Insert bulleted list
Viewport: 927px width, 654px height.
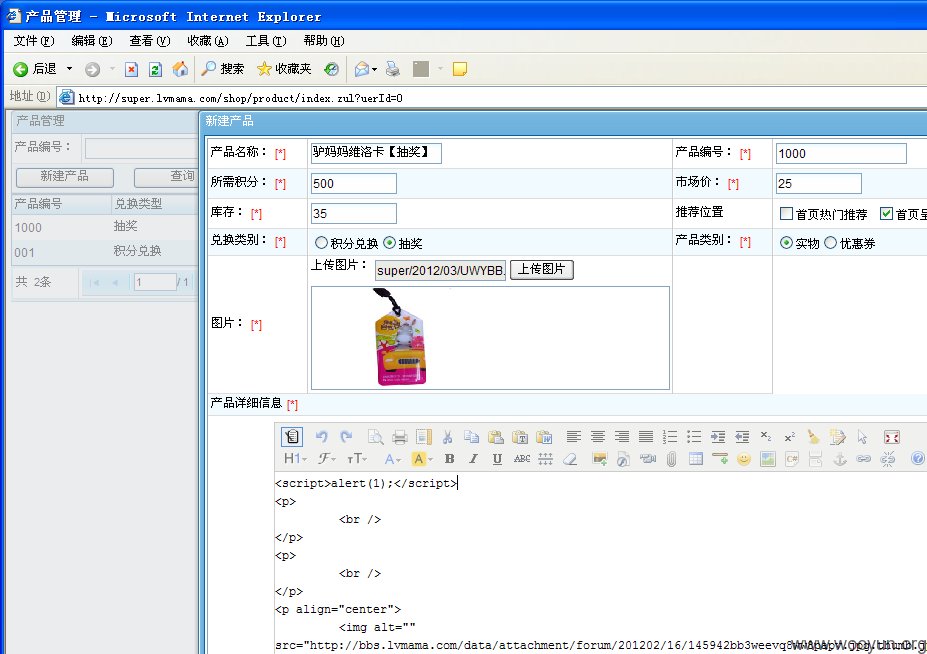[694, 437]
